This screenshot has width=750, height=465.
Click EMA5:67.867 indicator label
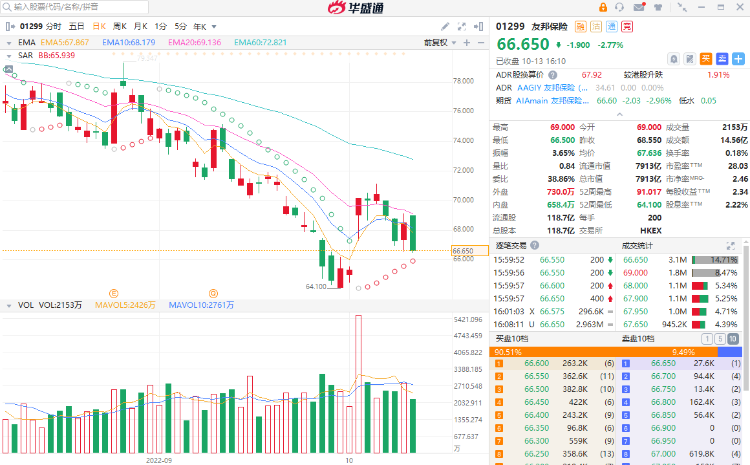(65, 43)
